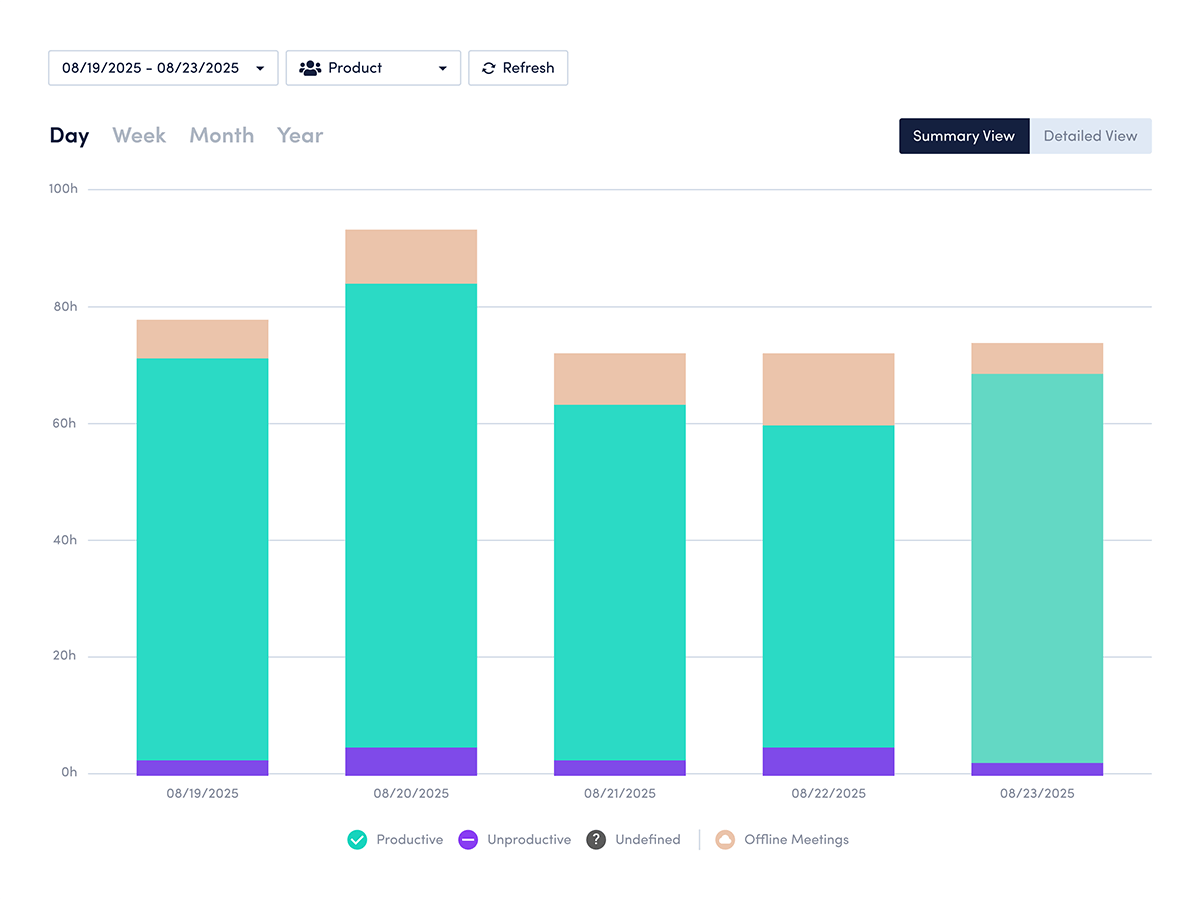
Task: Click the people icon inside the Product filter
Action: click(x=310, y=67)
